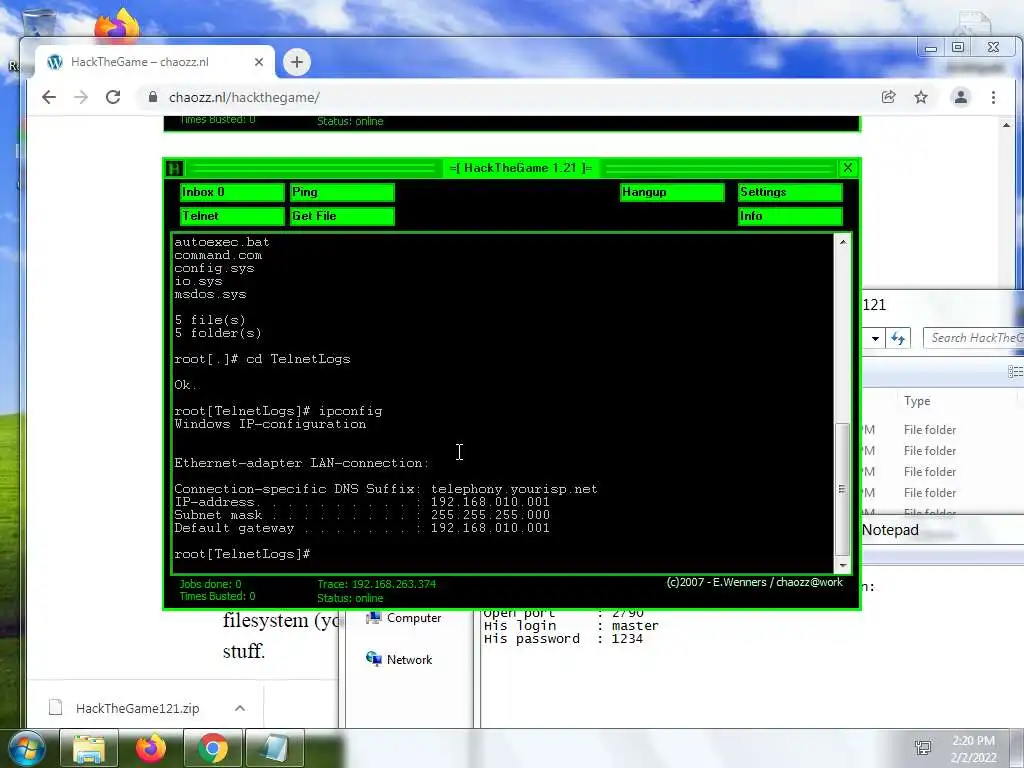Click the Firefox desktop shortcut icon
This screenshot has height=768, width=1024.
pyautogui.click(x=116, y=25)
